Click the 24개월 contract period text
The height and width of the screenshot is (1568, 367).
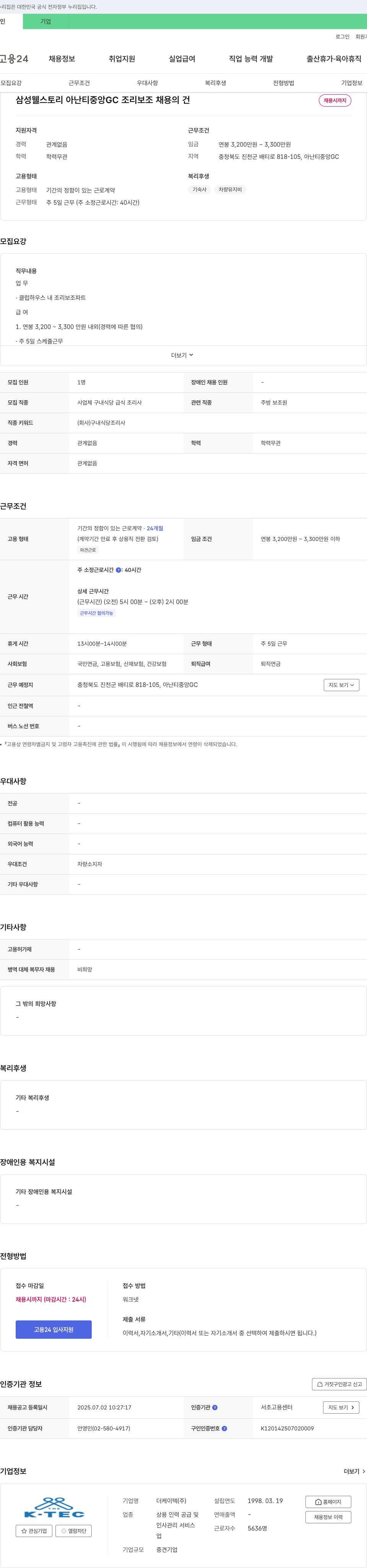coord(154,529)
